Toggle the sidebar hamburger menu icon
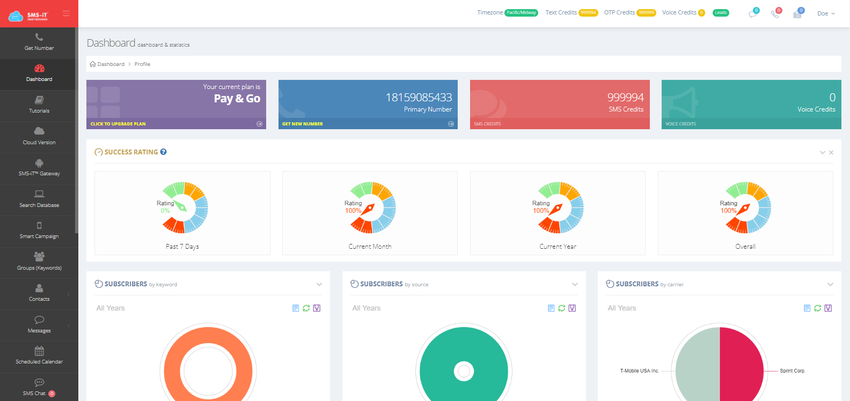This screenshot has height=401, width=850. pos(66,14)
